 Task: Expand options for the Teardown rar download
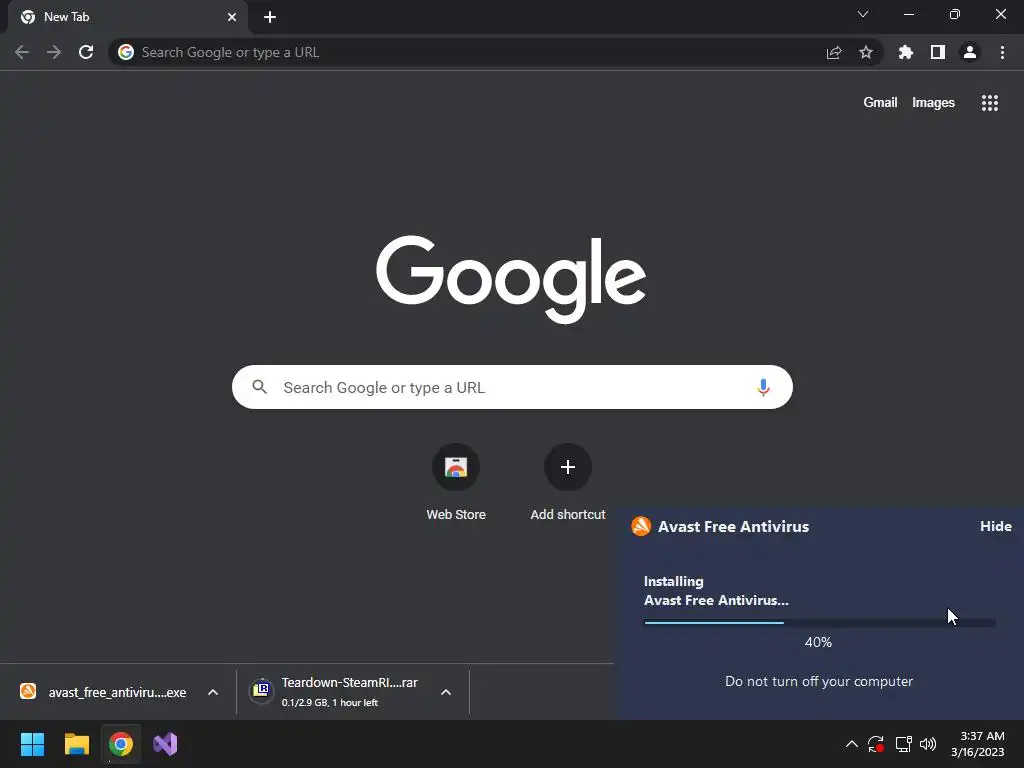[446, 692]
